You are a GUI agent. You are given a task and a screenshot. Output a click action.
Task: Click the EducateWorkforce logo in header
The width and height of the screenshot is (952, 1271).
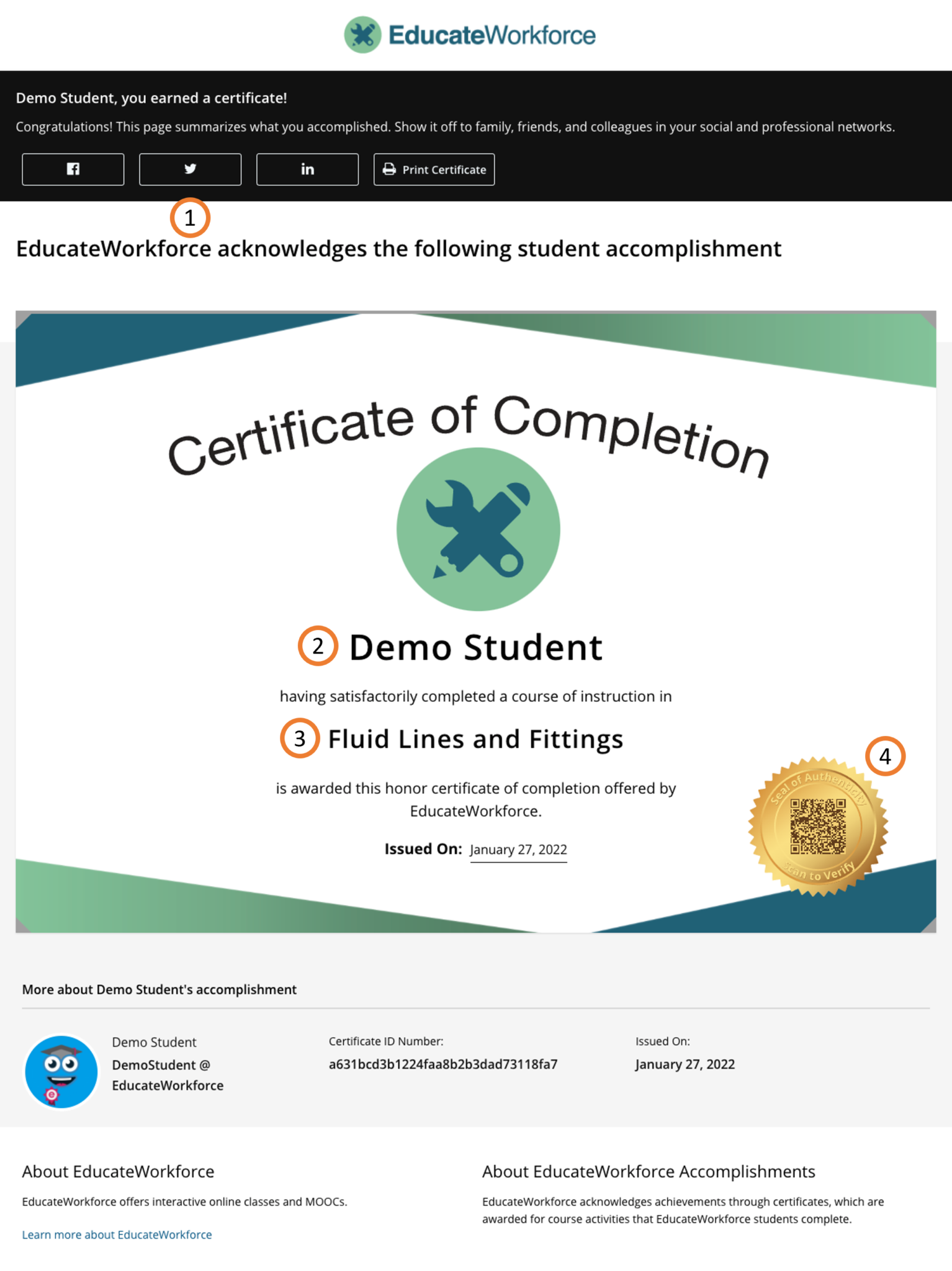coord(470,35)
